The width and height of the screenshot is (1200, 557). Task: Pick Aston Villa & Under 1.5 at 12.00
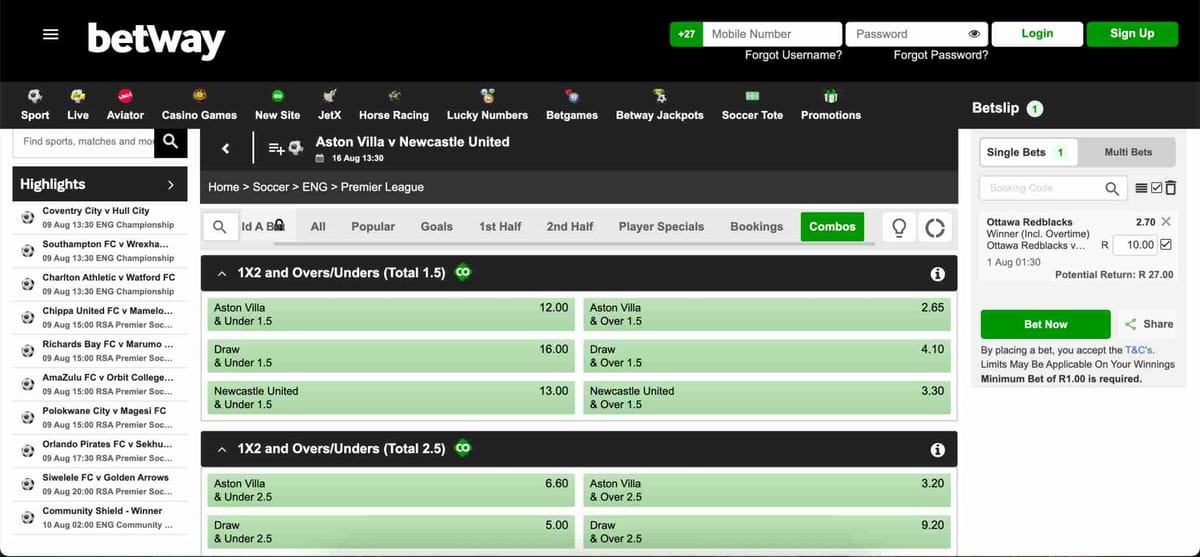coord(390,314)
